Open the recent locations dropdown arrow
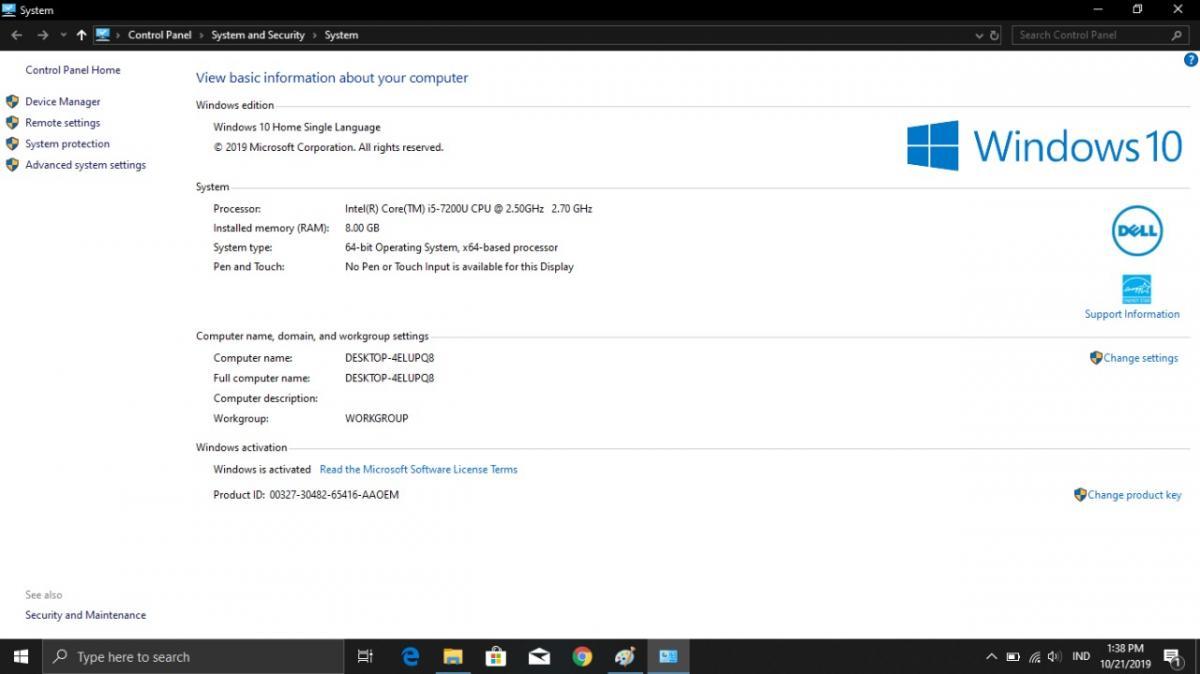Viewport: 1200px width, 674px height. (x=64, y=35)
